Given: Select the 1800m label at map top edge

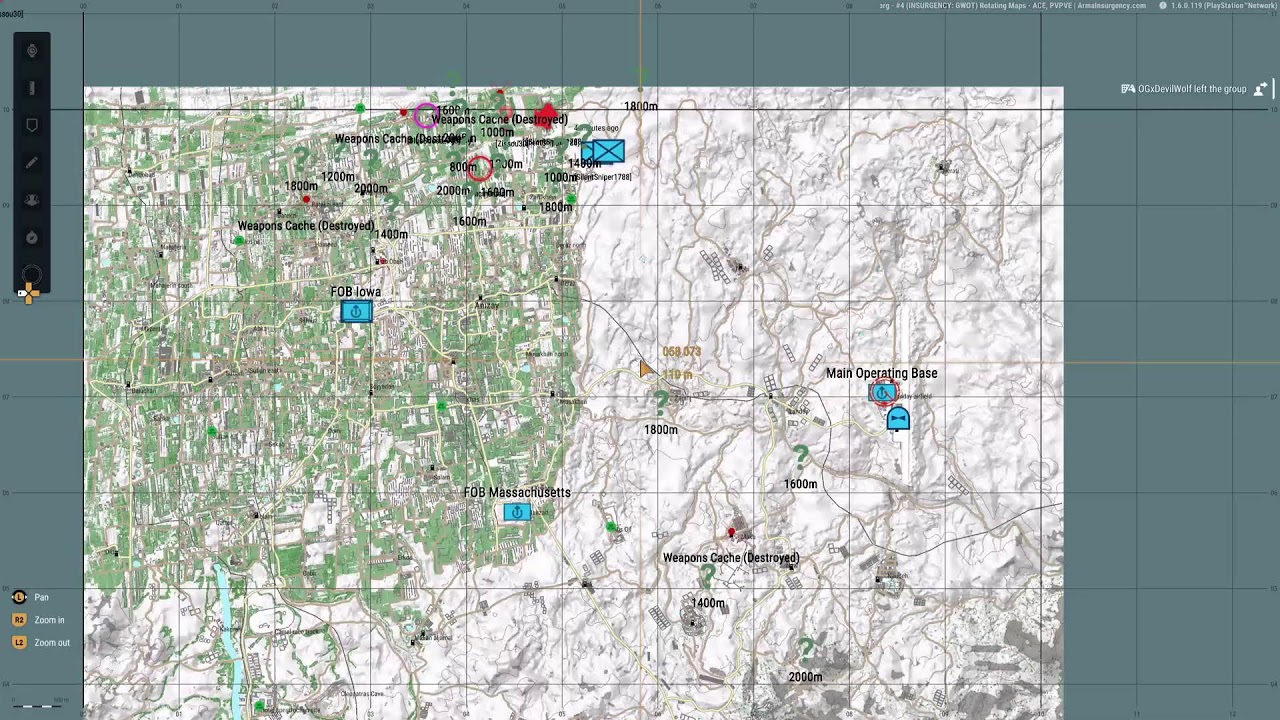Looking at the screenshot, I should point(641,106).
